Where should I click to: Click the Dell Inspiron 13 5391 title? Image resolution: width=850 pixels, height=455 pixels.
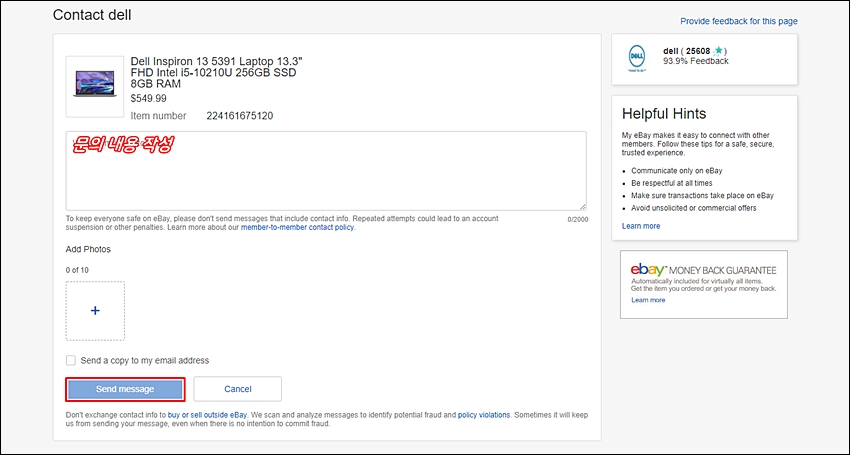216,73
